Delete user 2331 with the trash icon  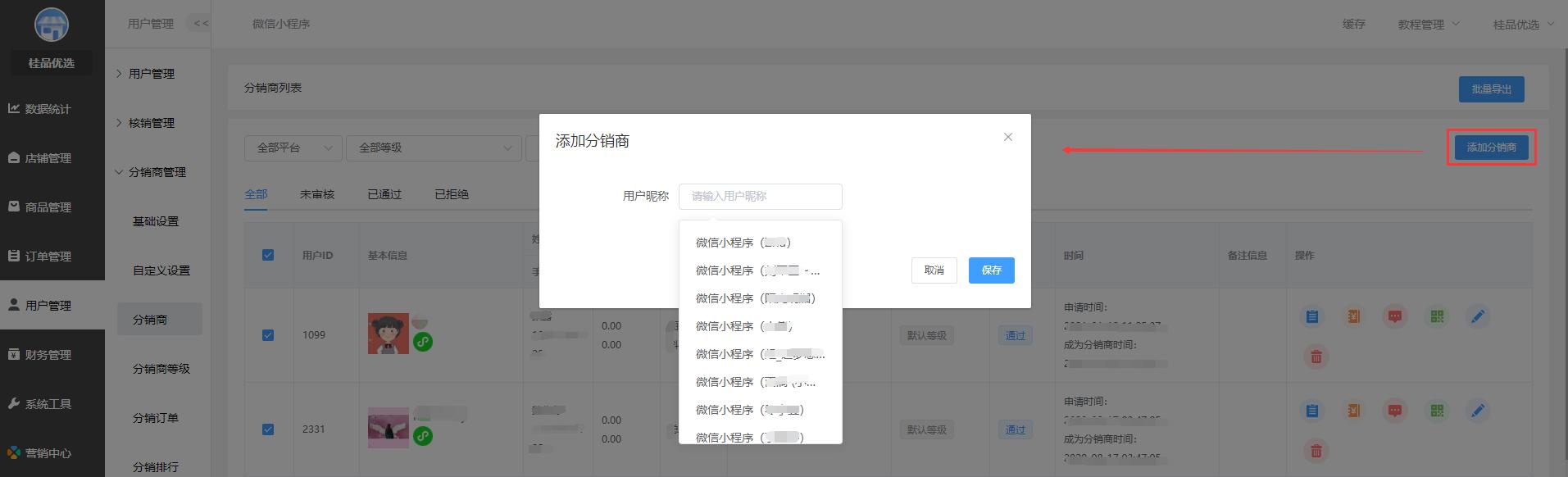(1316, 451)
